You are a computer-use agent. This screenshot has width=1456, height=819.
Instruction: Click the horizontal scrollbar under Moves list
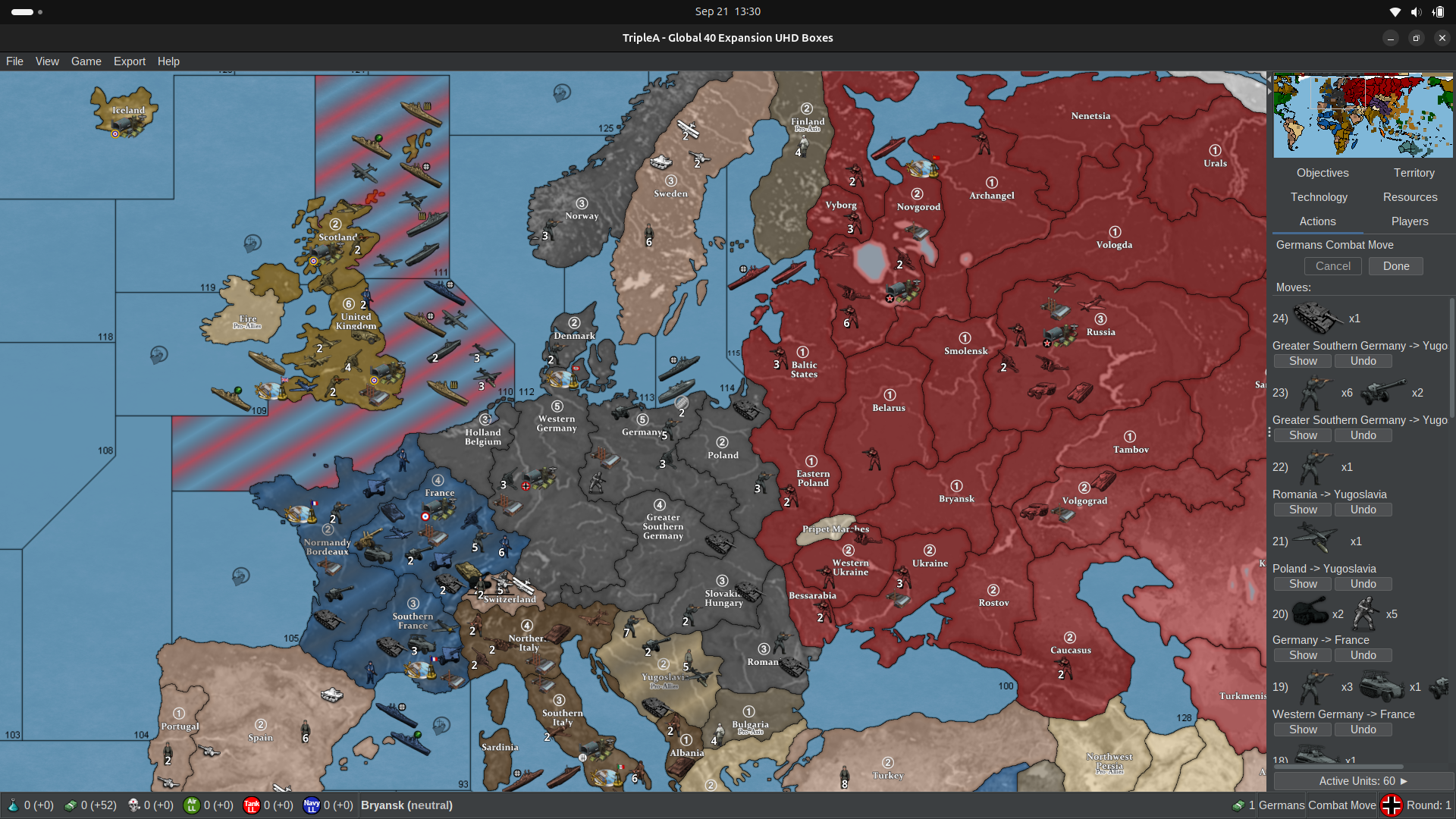pyautogui.click(x=1338, y=767)
